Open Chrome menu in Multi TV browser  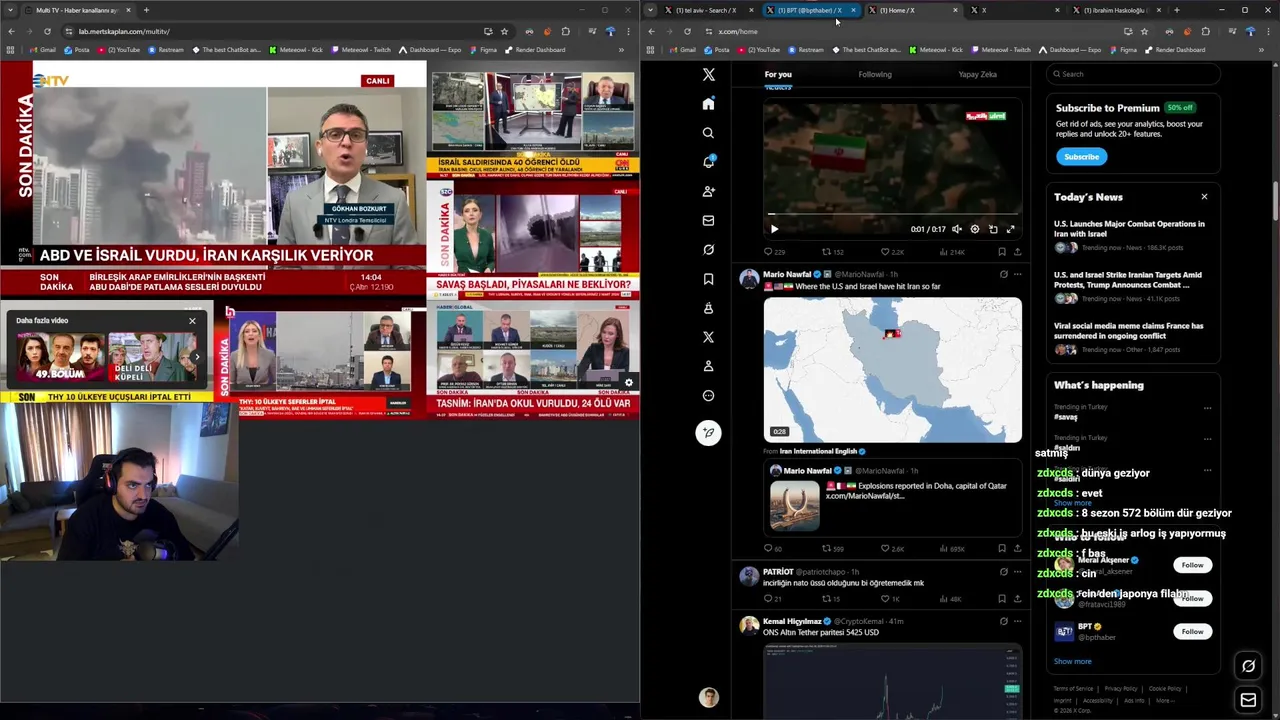click(x=629, y=31)
